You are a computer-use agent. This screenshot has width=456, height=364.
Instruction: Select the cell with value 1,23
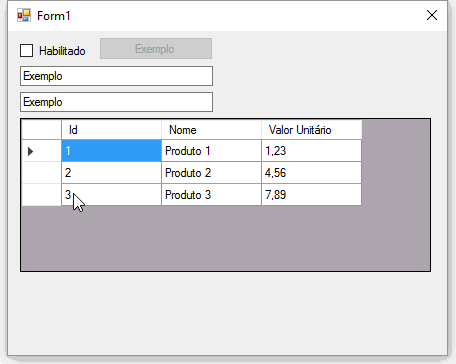312,151
